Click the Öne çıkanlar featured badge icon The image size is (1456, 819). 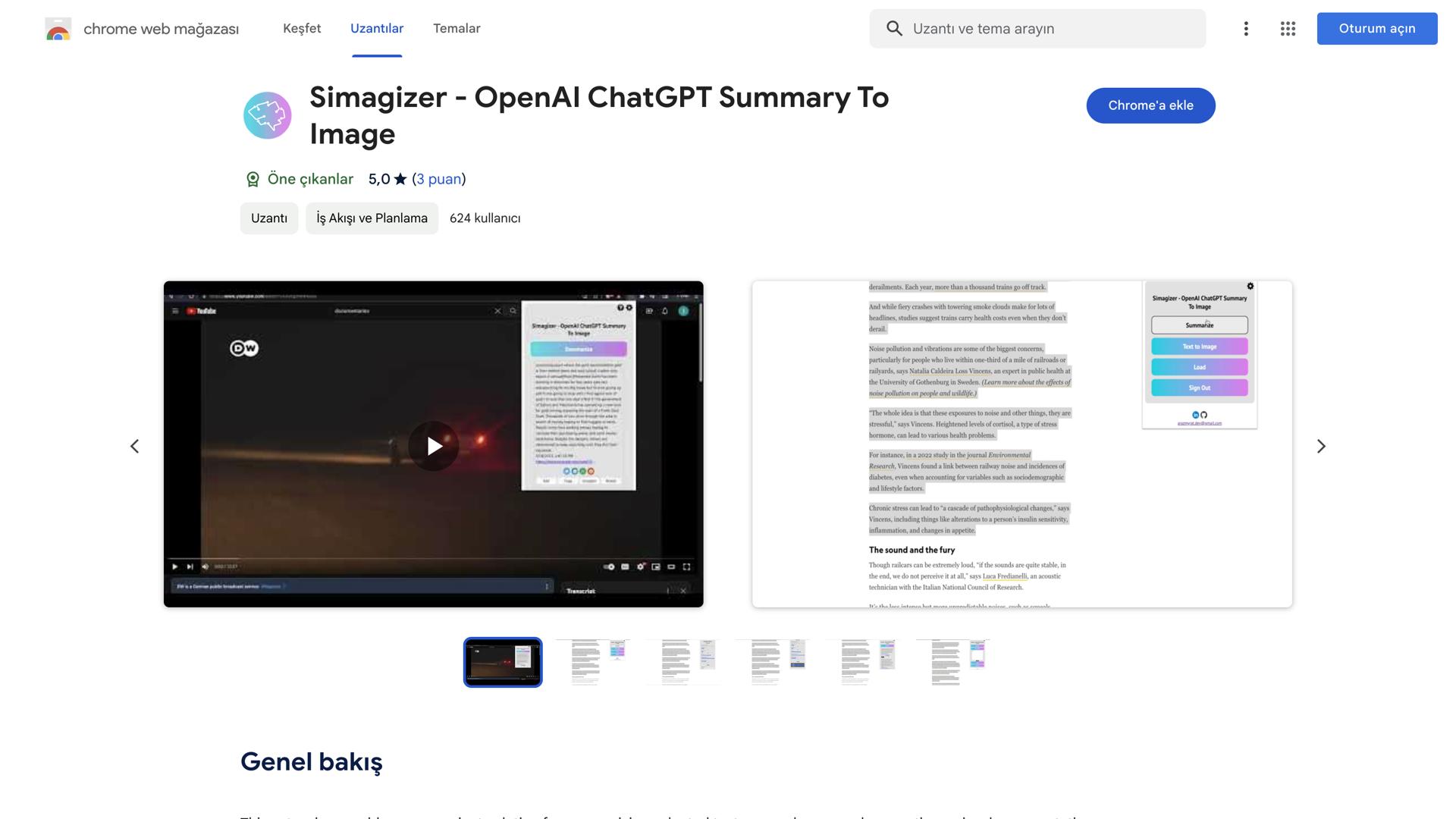[253, 180]
